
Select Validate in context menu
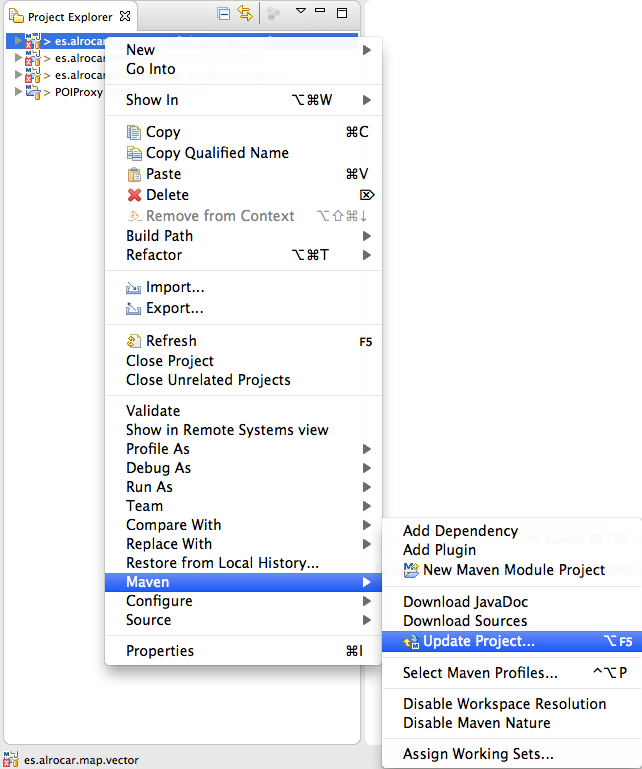243,411
